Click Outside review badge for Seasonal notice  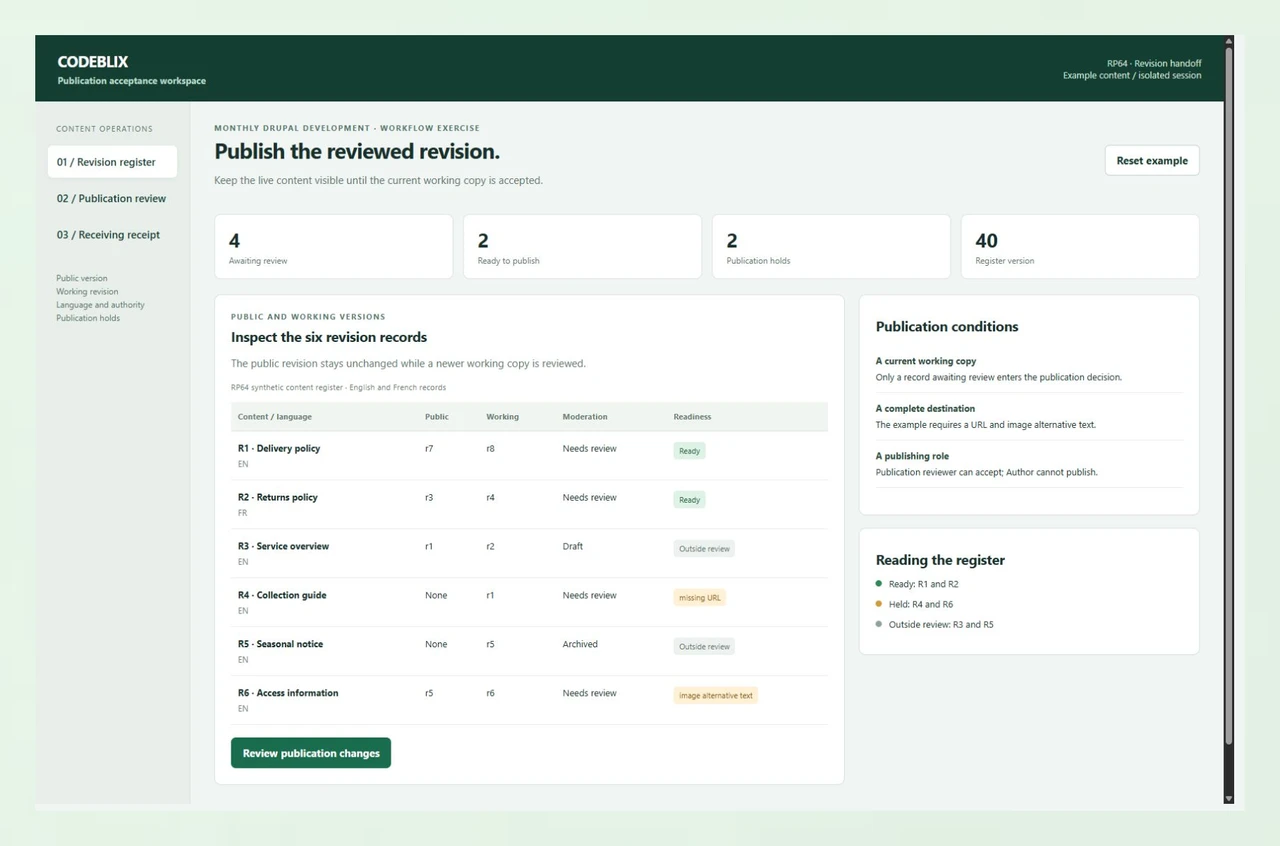coord(704,646)
